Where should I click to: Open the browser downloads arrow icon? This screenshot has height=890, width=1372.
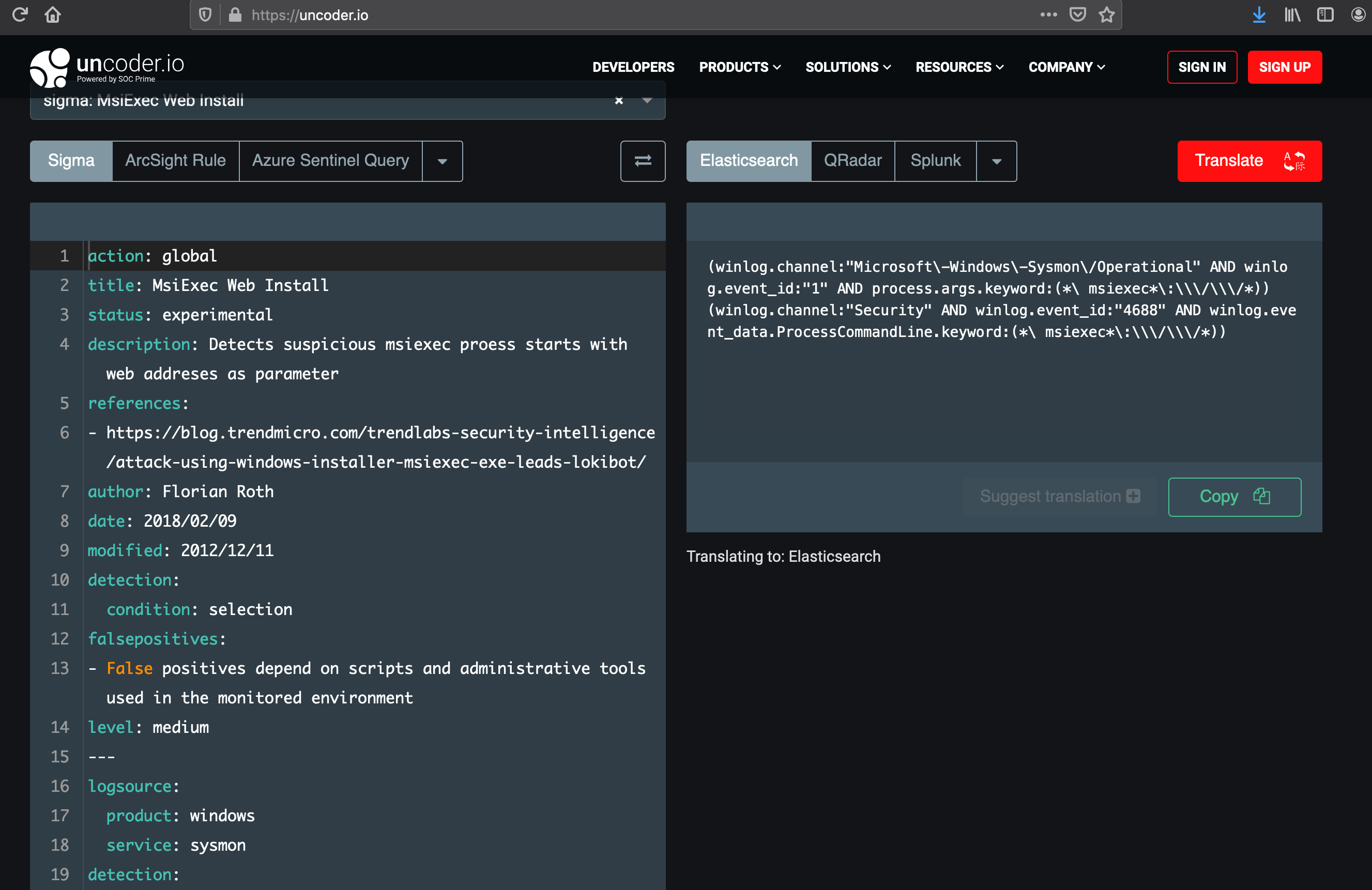tap(1259, 14)
